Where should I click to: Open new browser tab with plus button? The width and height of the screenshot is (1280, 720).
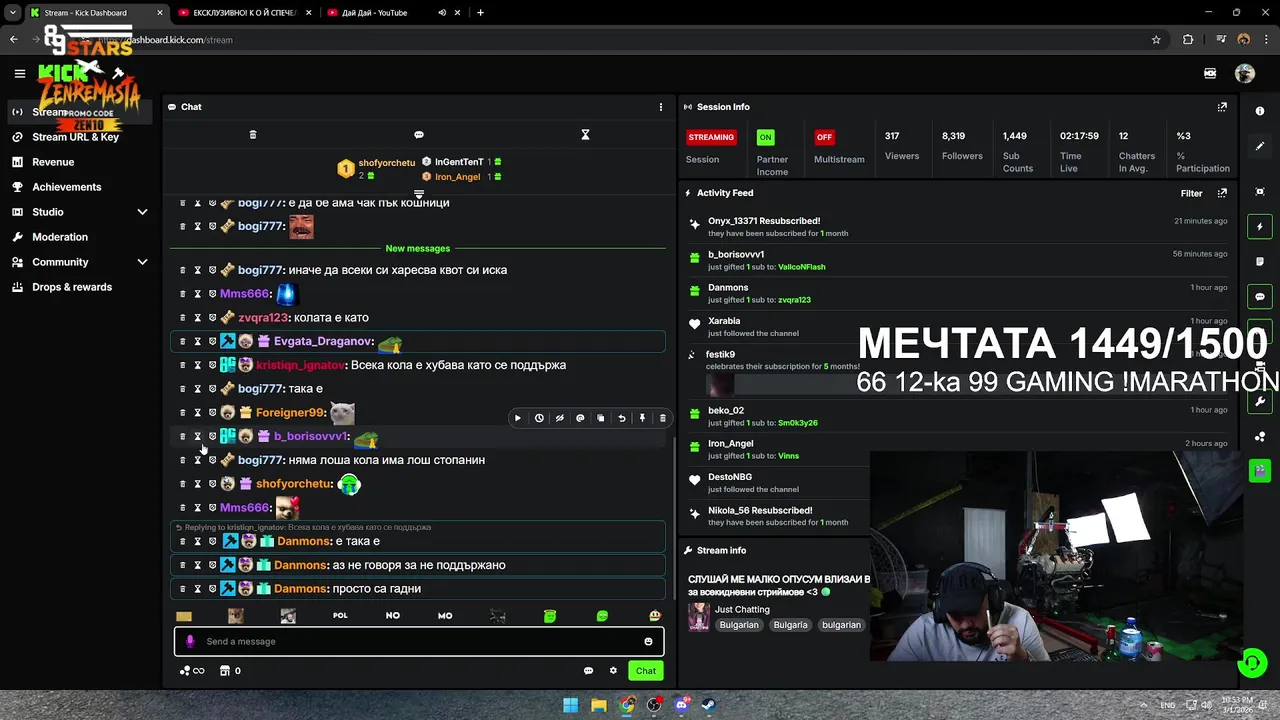click(480, 13)
